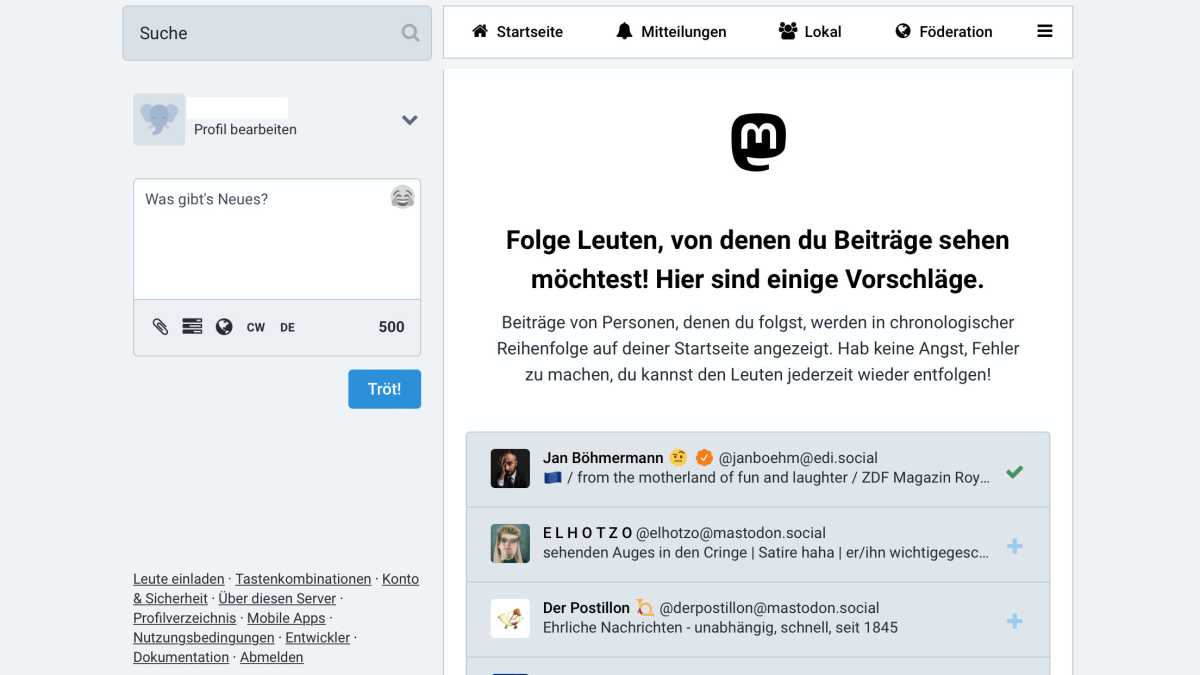This screenshot has width=1200, height=675.
Task: Click from the motherland of fun bio
Action: pos(766,477)
